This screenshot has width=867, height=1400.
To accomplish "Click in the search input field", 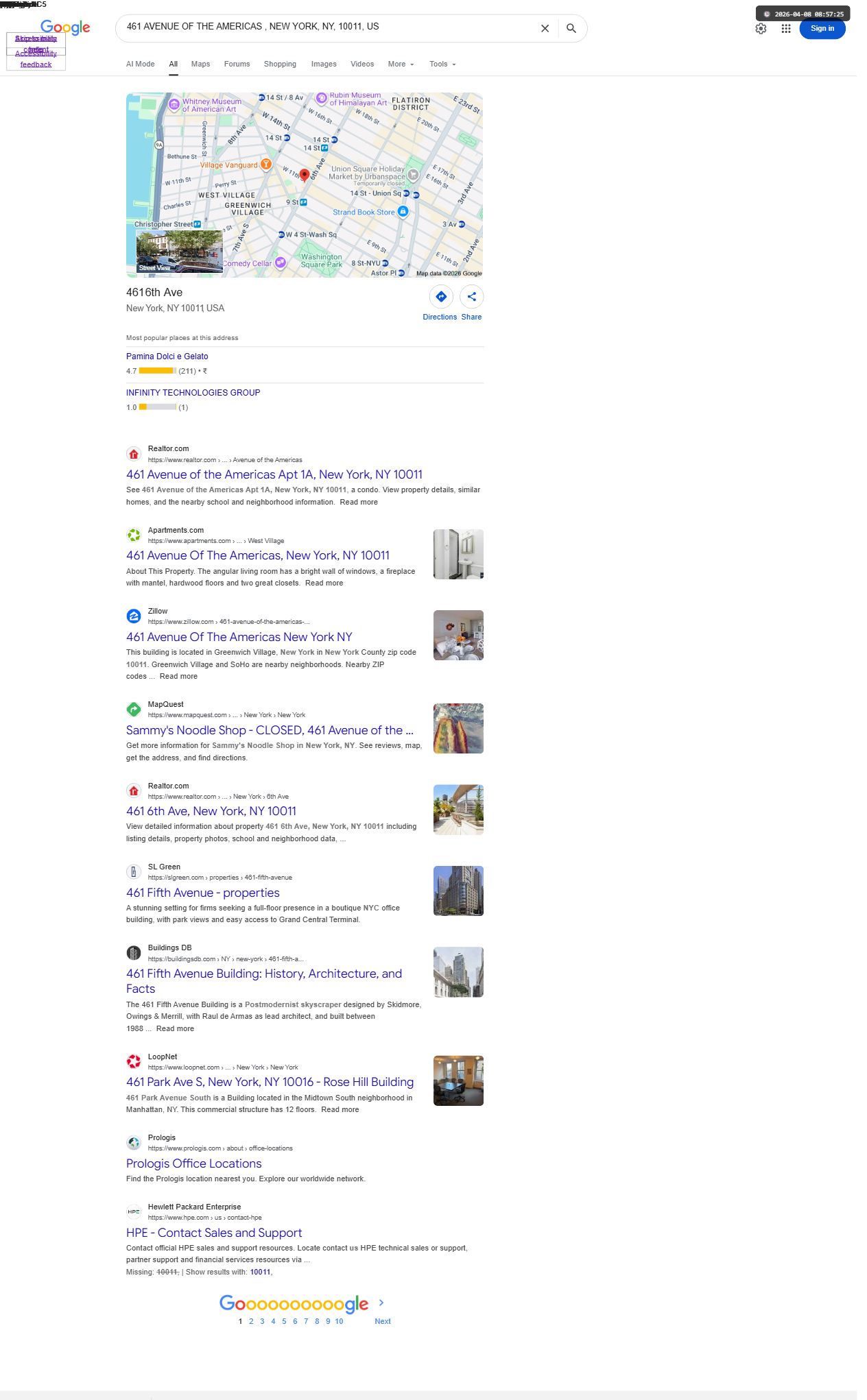I will [x=328, y=27].
